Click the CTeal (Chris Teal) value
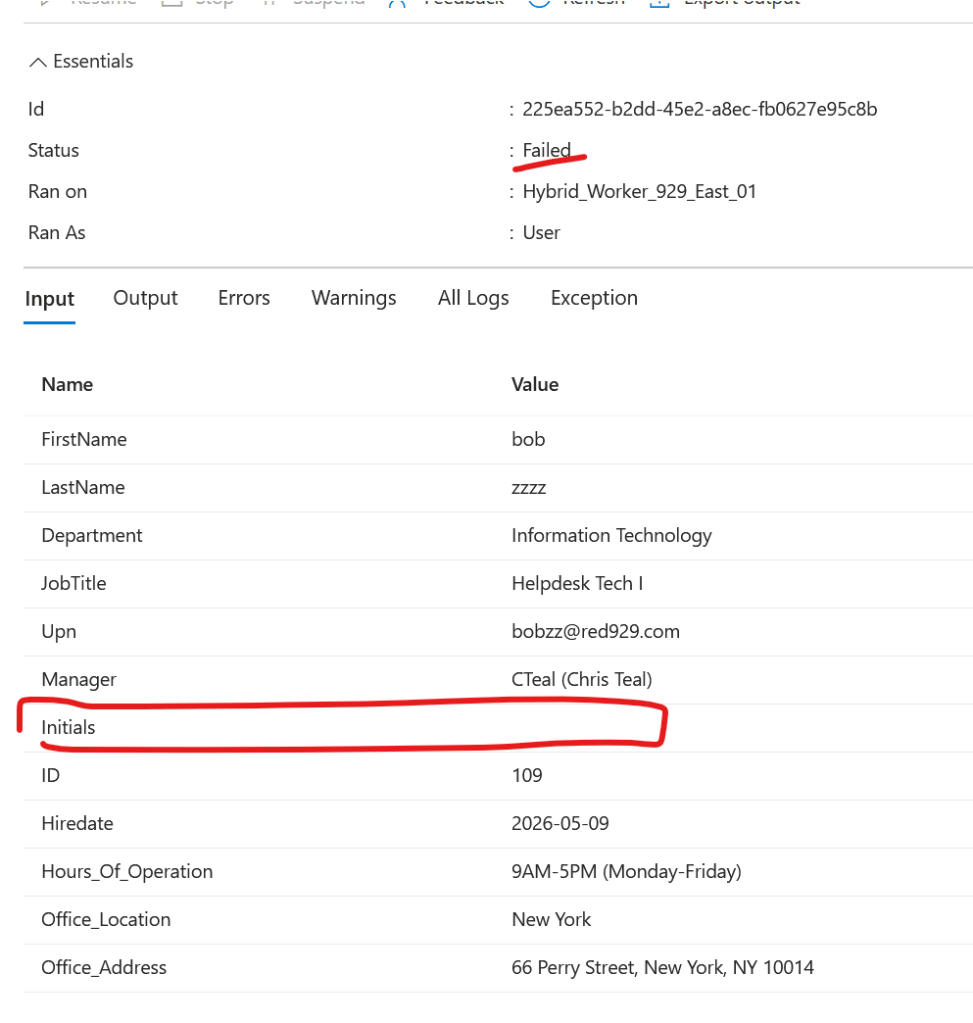Viewport: 973px width, 1023px height. coord(582,679)
